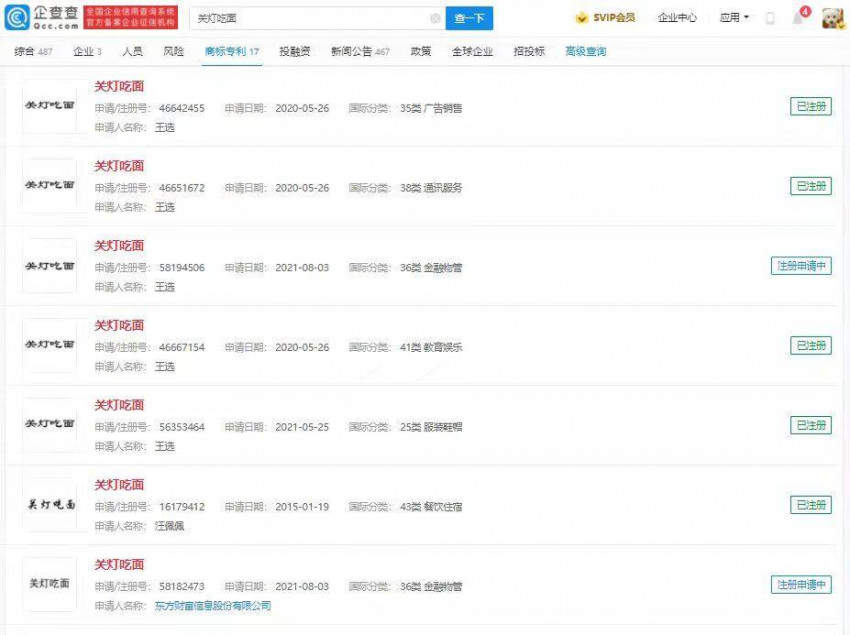Click 已注册 badge for 43类 餐饮住宿 entry
The height and width of the screenshot is (635, 850).
(x=810, y=505)
